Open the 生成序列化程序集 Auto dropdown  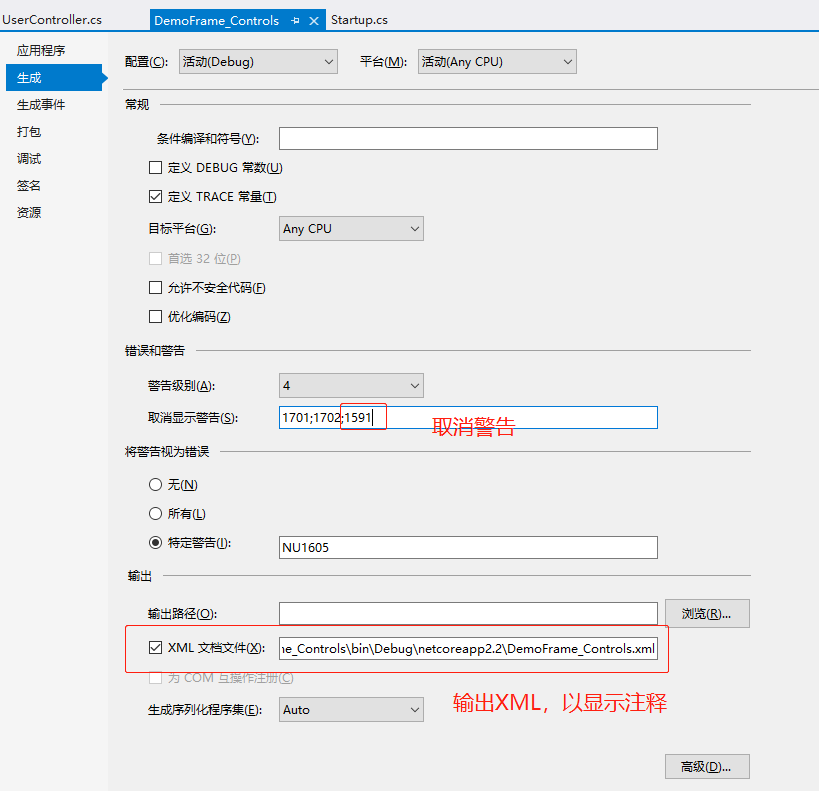coord(351,710)
